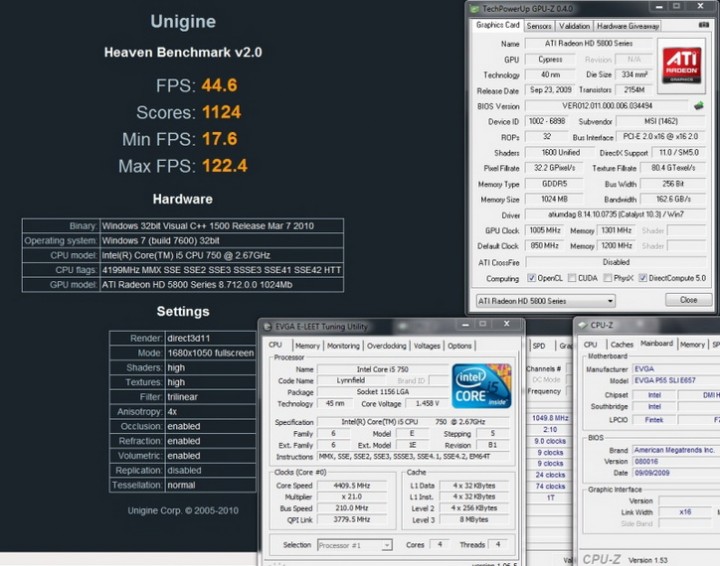Click the ATI Radeon logo in GPU-Z
720x566 pixels.
(682, 66)
